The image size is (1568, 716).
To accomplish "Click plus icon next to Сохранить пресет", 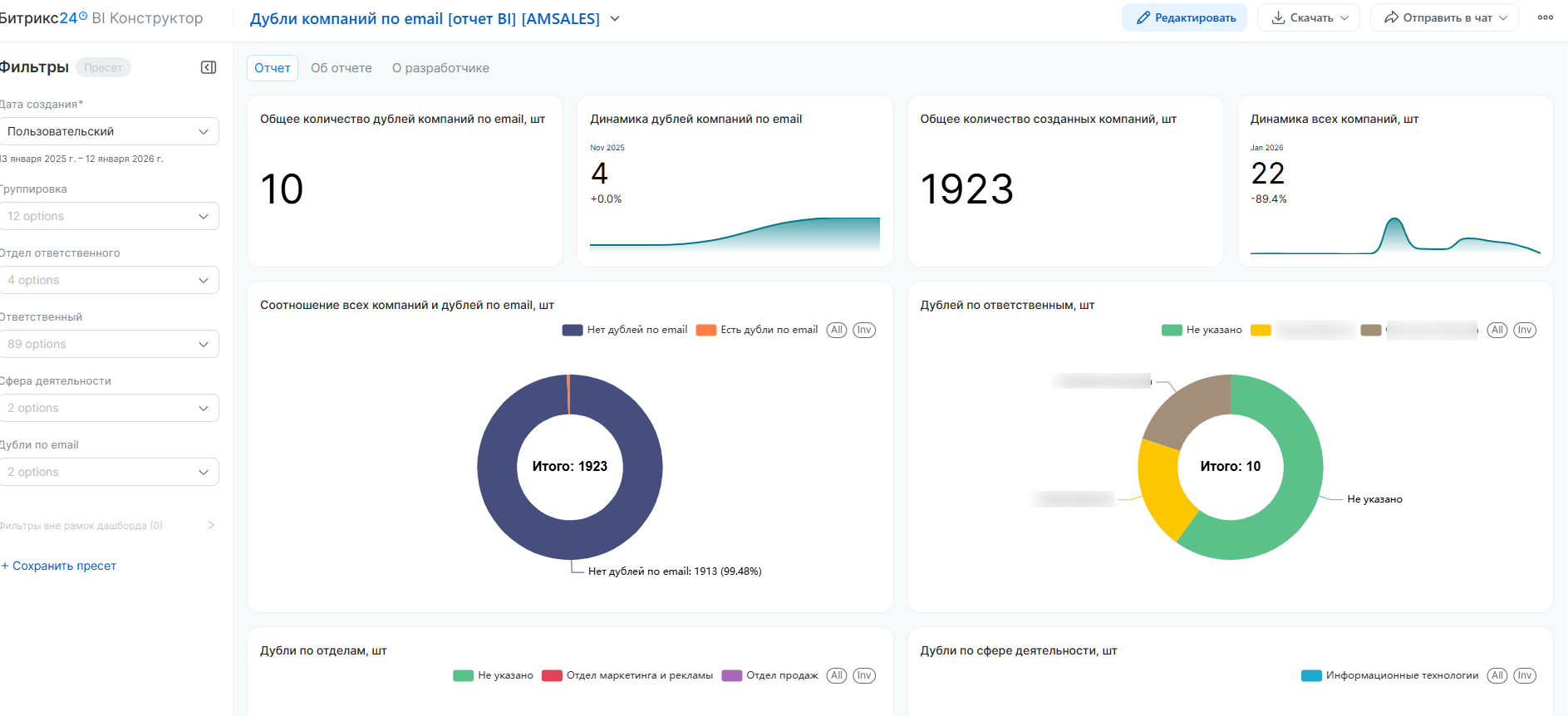I will [x=5, y=566].
